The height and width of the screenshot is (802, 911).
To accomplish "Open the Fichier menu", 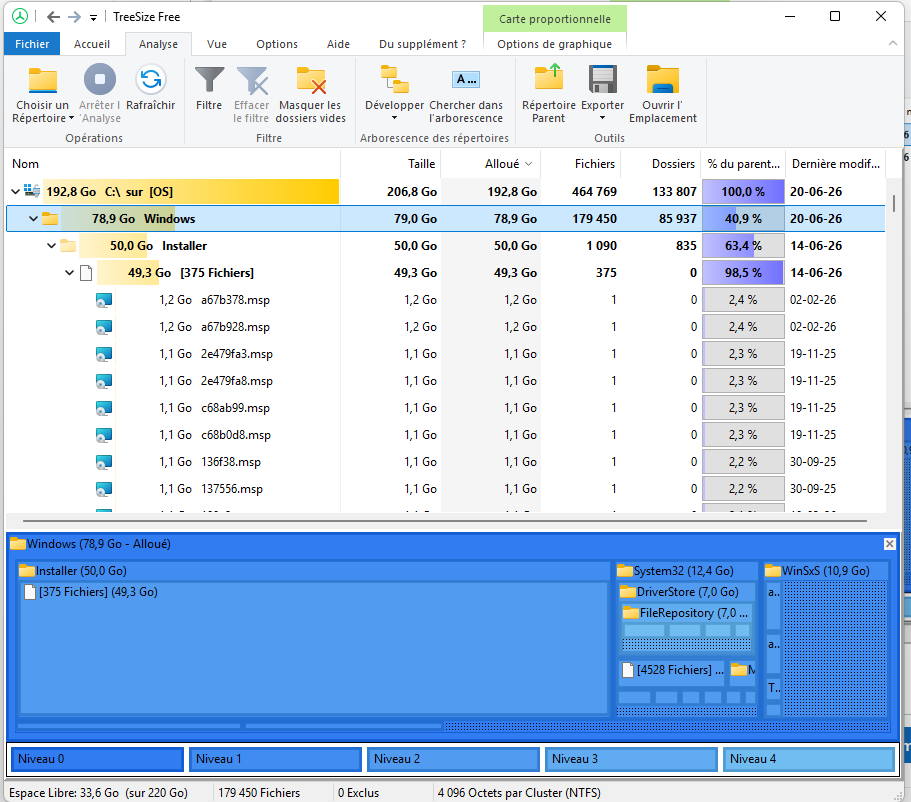I will tap(32, 44).
